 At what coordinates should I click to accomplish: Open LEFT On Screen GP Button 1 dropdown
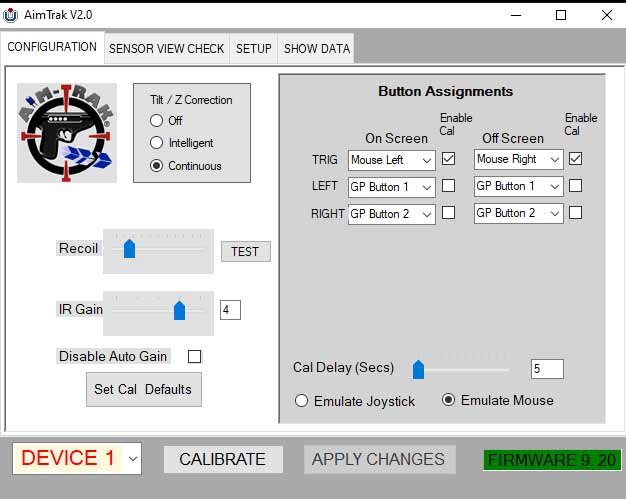[x=392, y=187]
